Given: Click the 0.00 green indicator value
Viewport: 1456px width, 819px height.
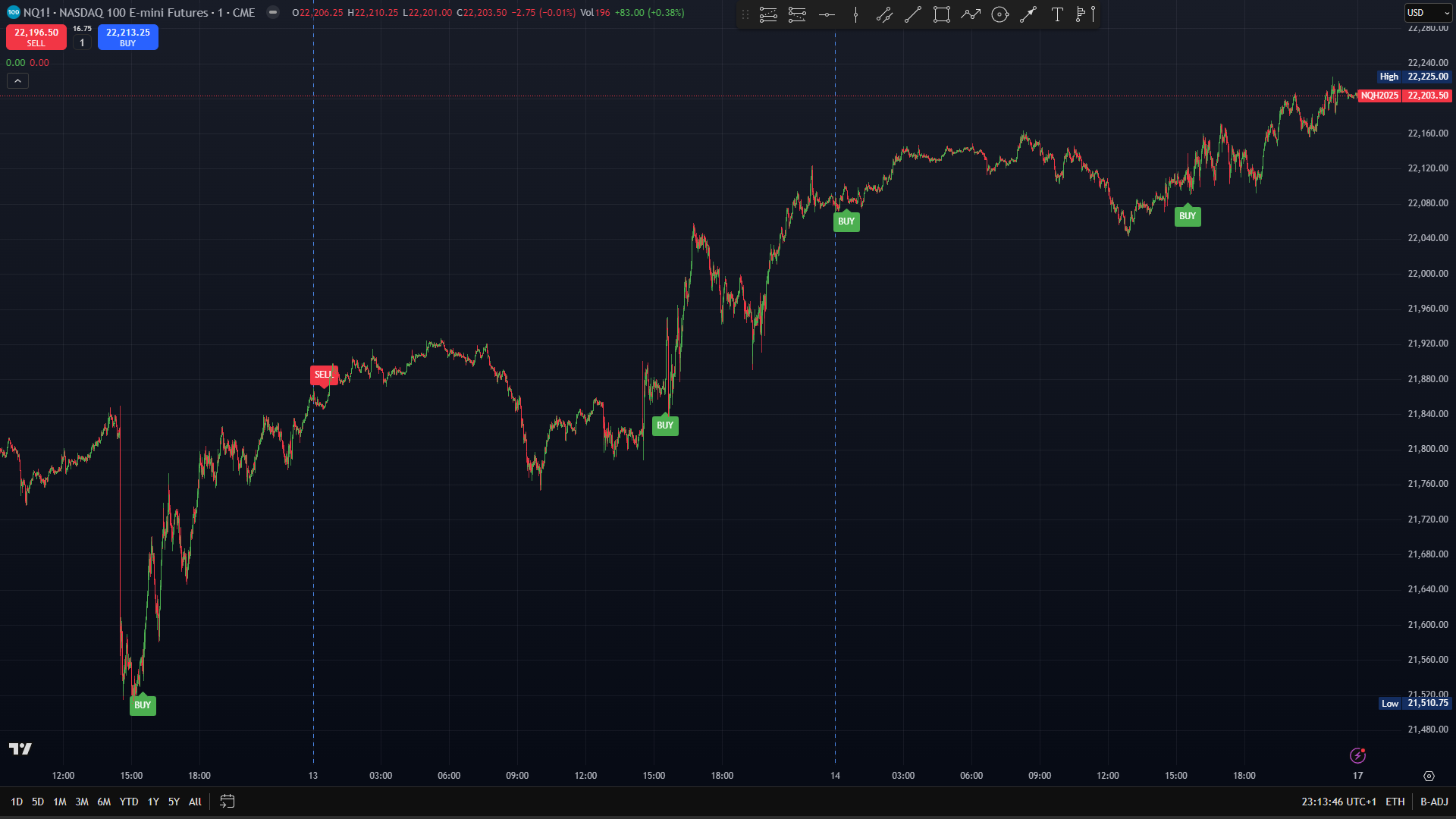Looking at the screenshot, I should pyautogui.click(x=15, y=63).
